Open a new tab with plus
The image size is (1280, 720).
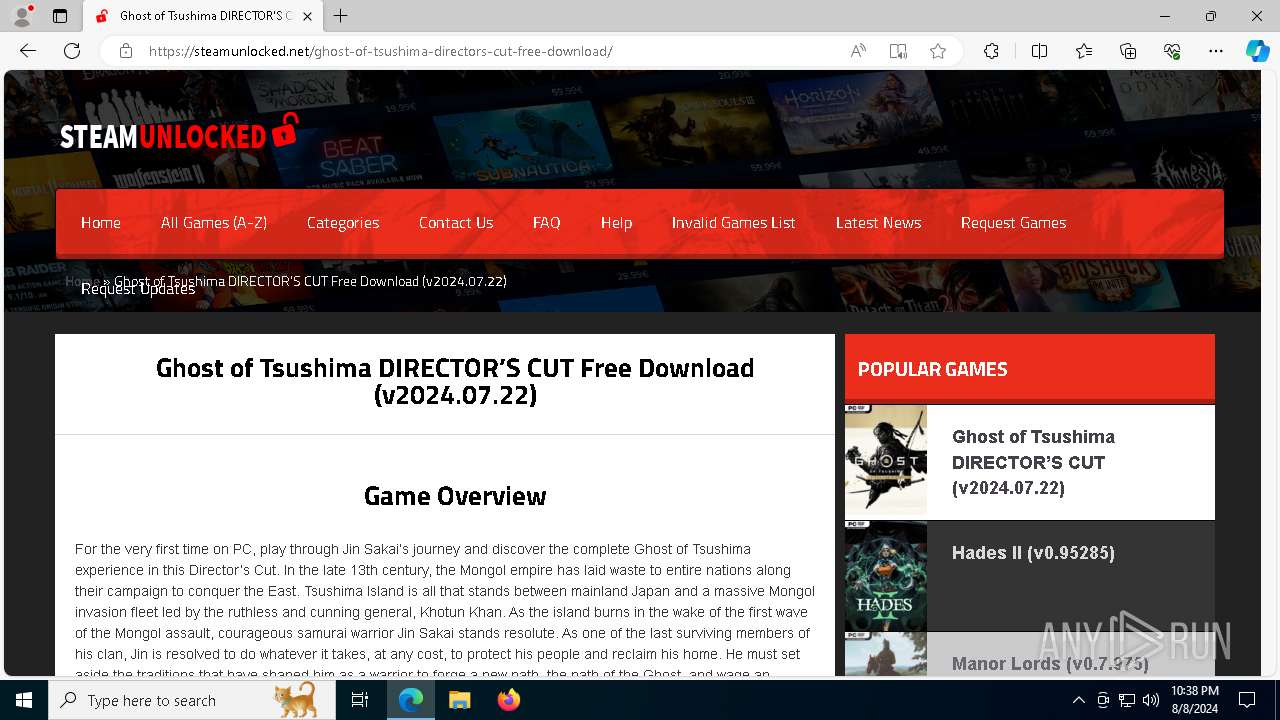tap(341, 16)
